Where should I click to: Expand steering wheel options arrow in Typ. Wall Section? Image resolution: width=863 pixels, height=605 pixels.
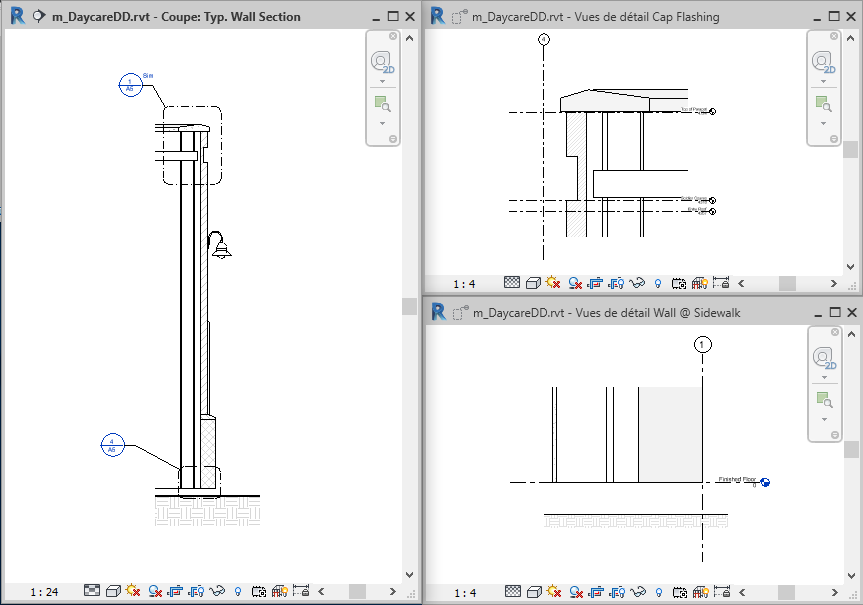click(x=383, y=81)
